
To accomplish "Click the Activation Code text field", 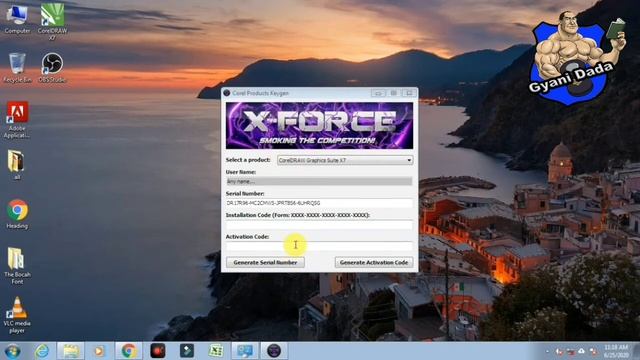I will [x=319, y=246].
